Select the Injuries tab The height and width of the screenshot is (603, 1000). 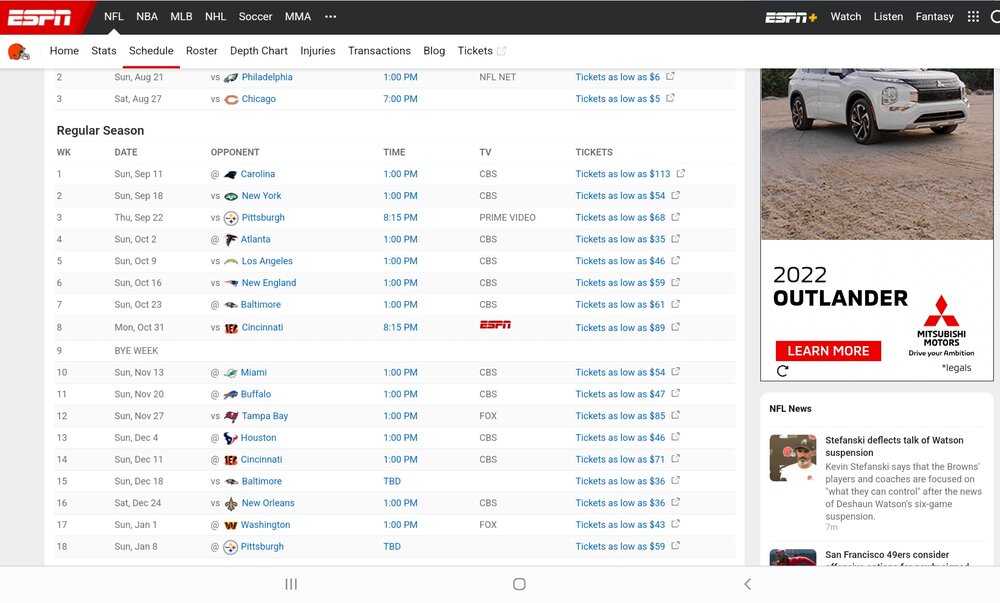[x=318, y=51]
